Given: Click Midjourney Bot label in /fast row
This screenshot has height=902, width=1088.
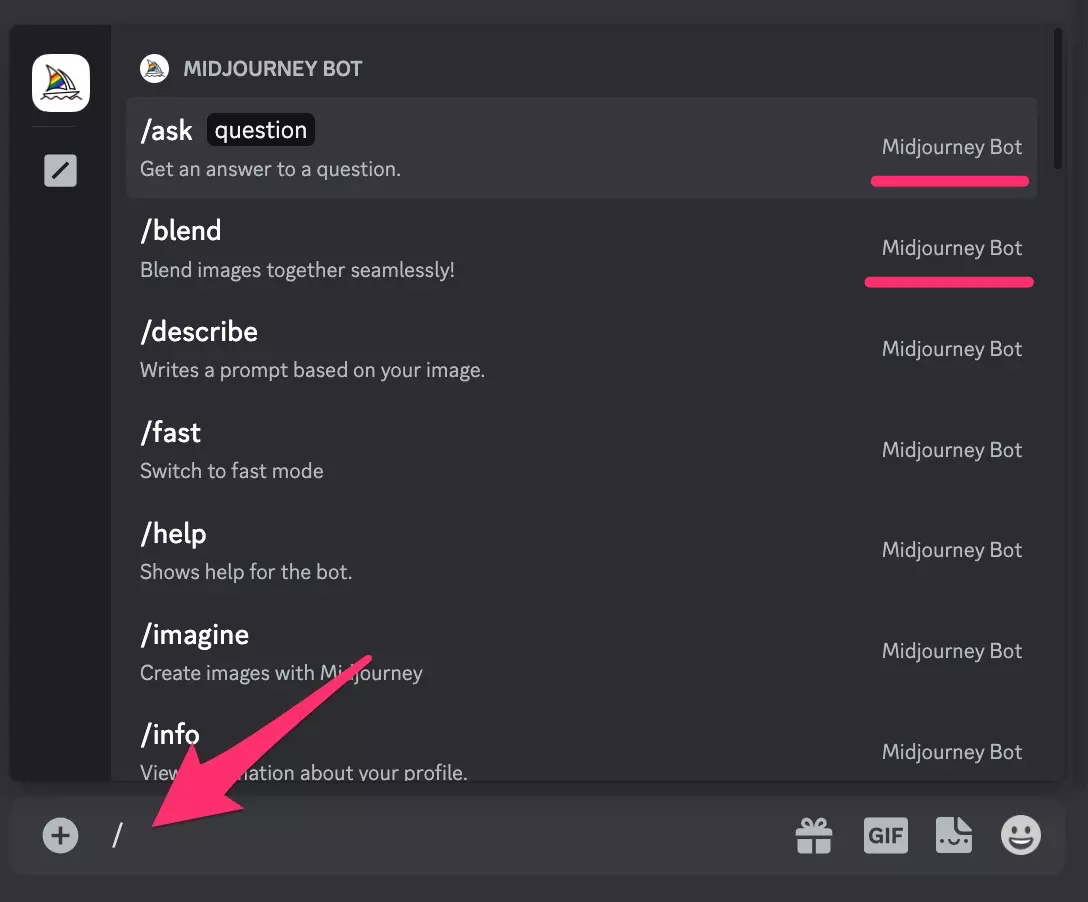Looking at the screenshot, I should [952, 450].
